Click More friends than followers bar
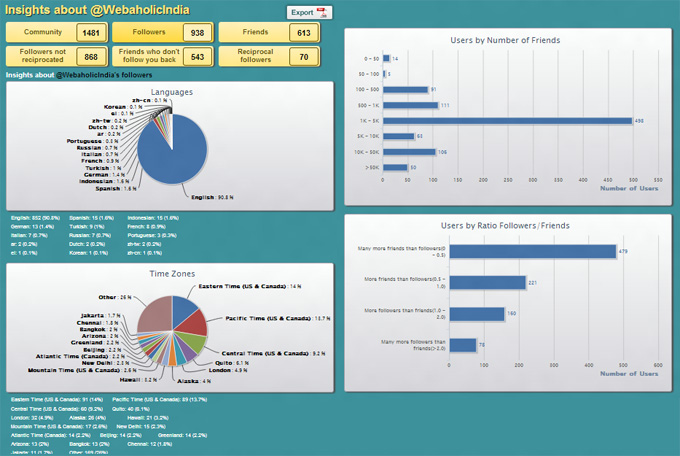This screenshot has height=456, width=680. pos(488,282)
